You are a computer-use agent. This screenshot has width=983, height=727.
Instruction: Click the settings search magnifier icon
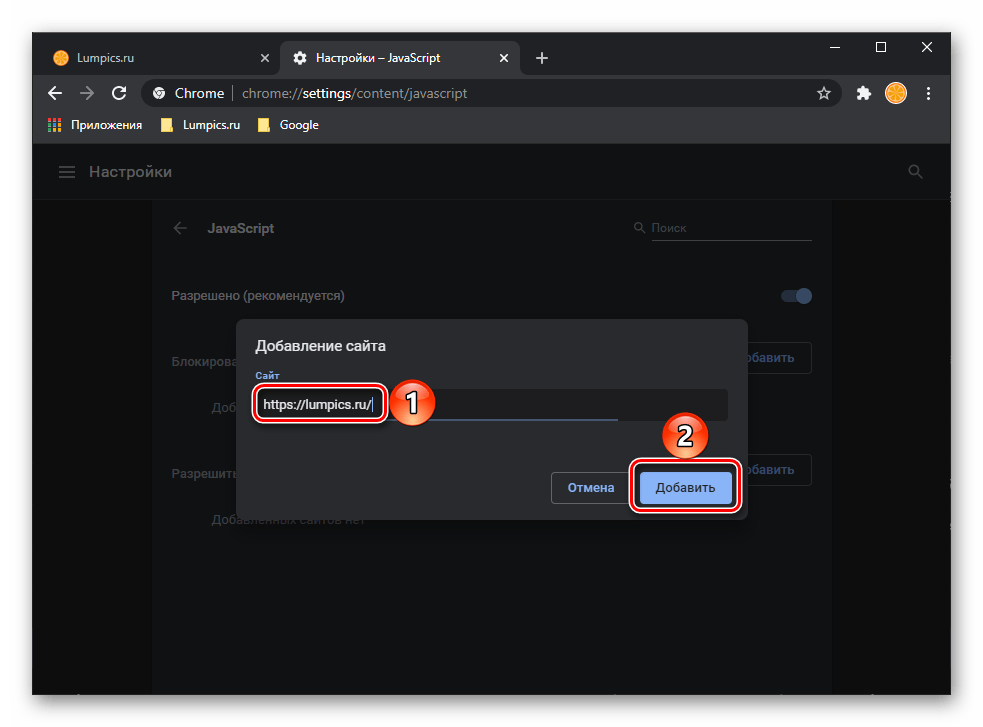[x=915, y=172]
